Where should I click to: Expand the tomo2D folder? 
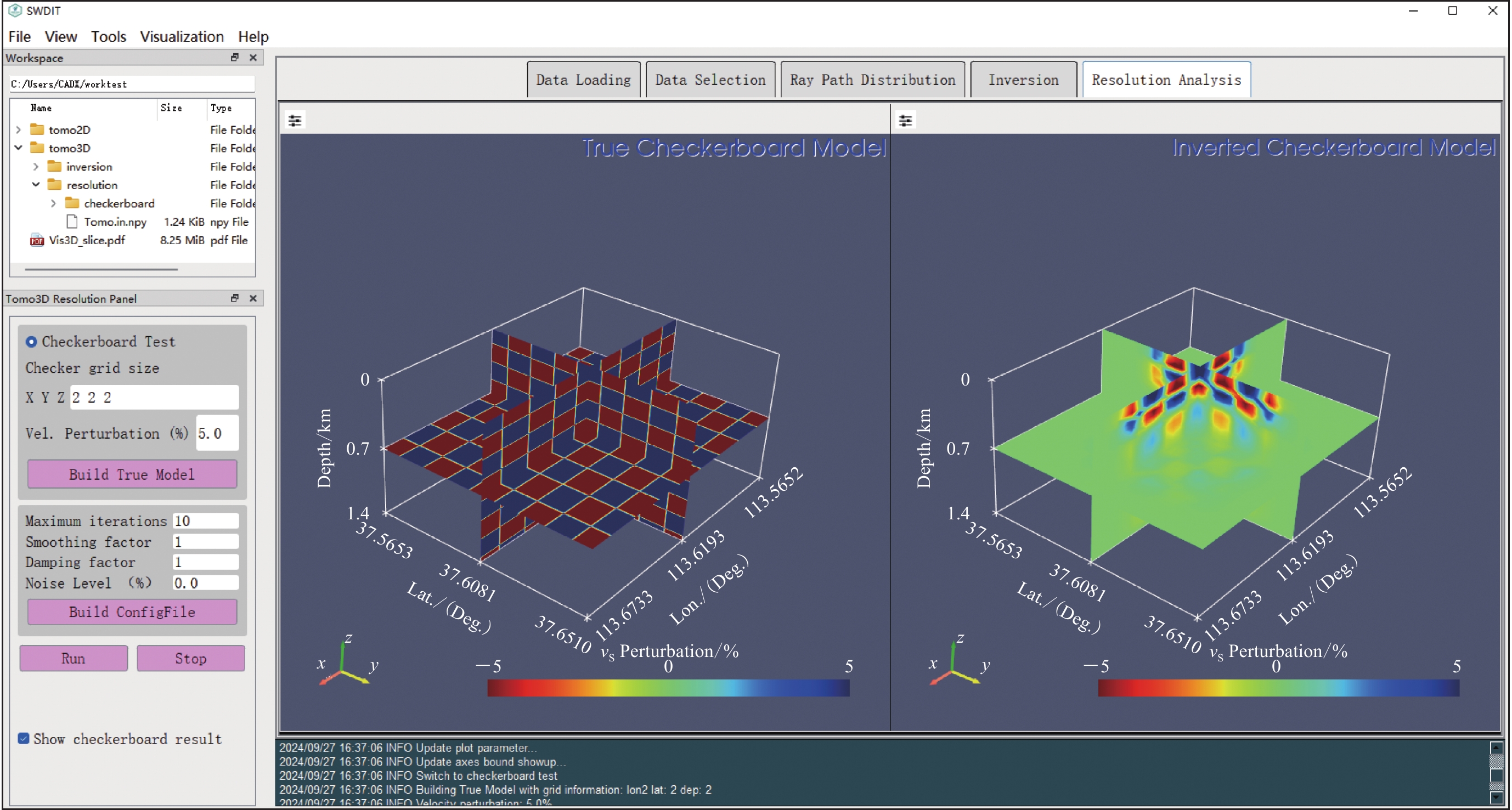tap(18, 129)
